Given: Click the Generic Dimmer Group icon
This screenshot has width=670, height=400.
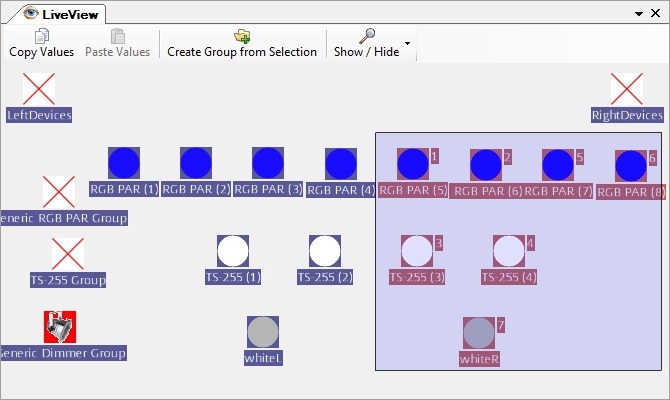Looking at the screenshot, I should tap(60, 327).
